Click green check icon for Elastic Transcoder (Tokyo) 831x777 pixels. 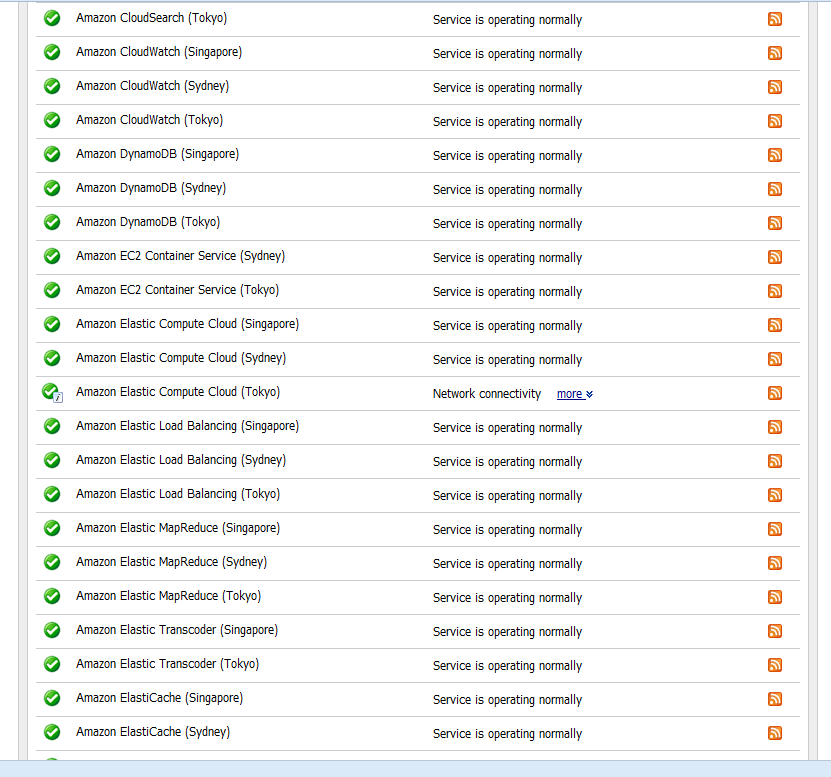tap(52, 664)
